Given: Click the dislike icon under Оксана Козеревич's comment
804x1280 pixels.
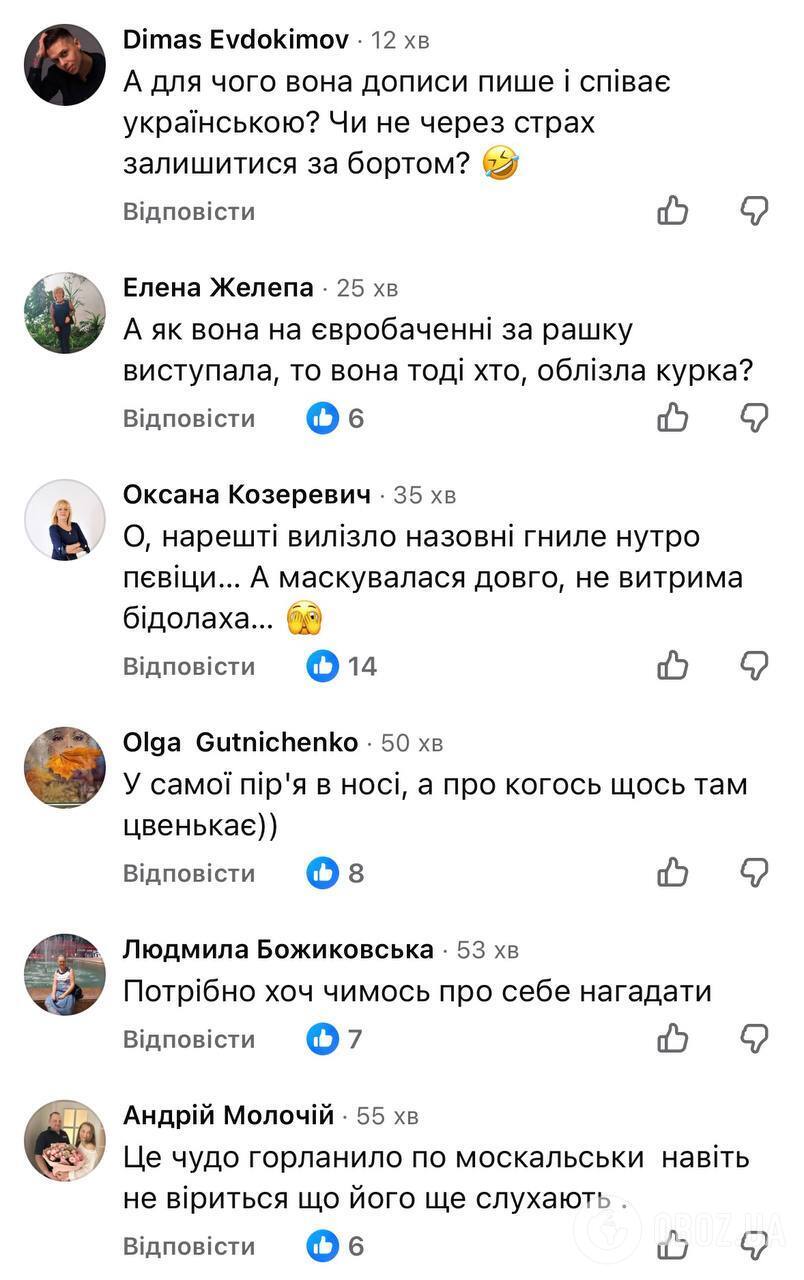Looking at the screenshot, I should pos(753,665).
